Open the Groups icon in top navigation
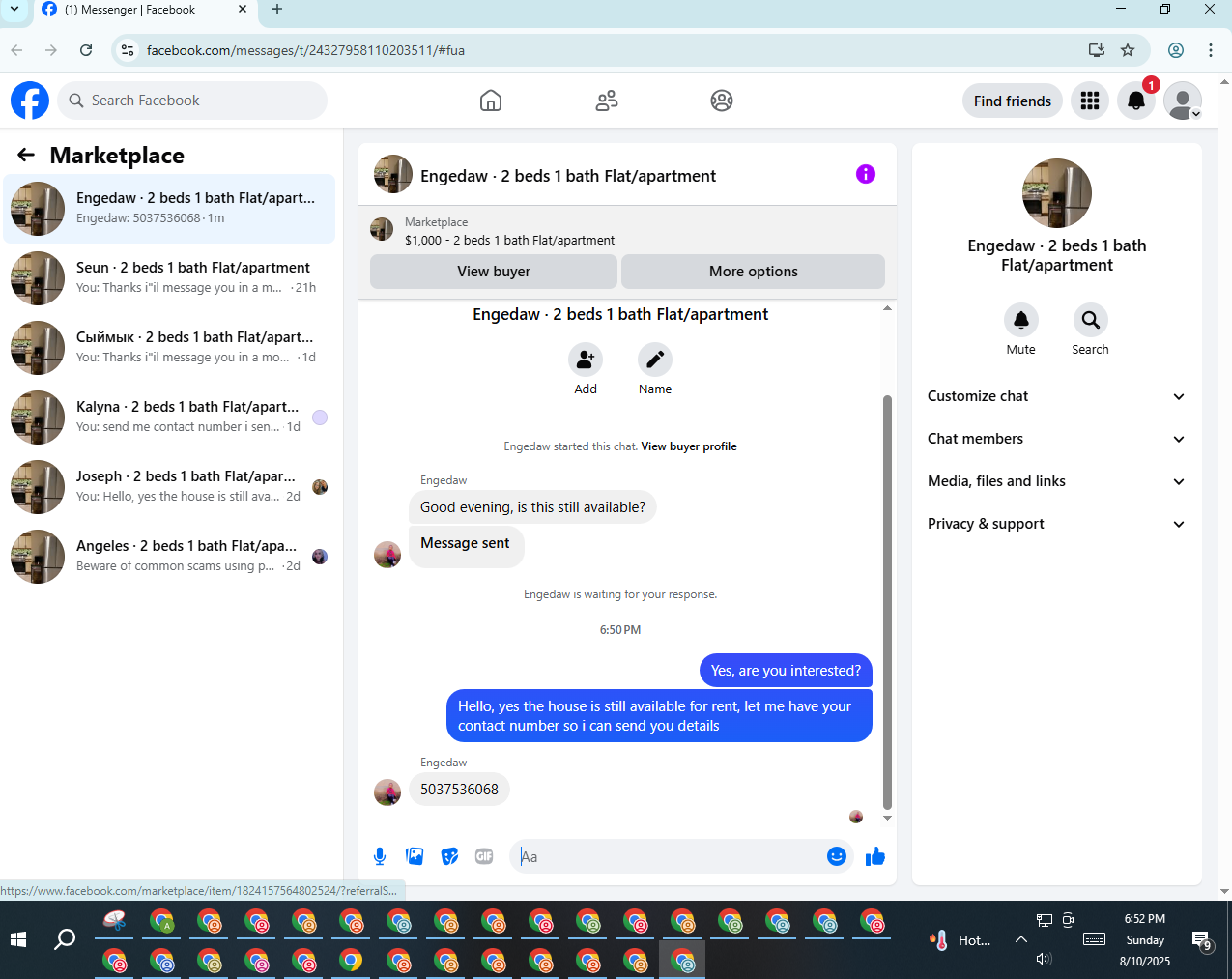 [722, 101]
